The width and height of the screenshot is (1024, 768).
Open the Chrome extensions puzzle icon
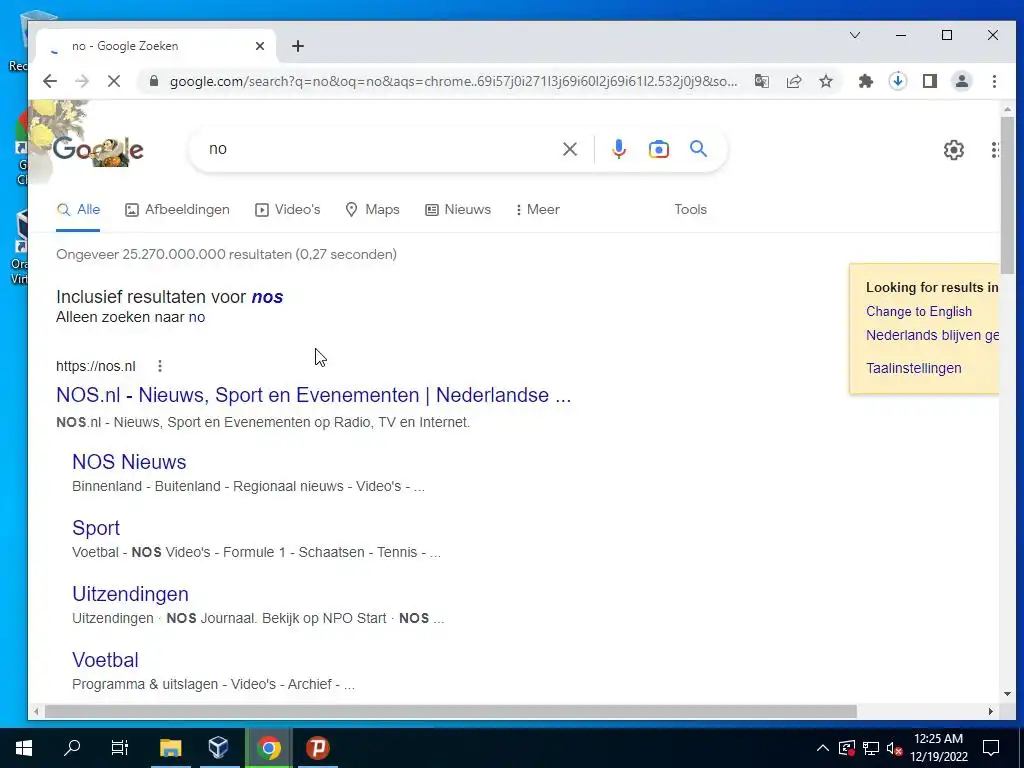click(x=866, y=81)
